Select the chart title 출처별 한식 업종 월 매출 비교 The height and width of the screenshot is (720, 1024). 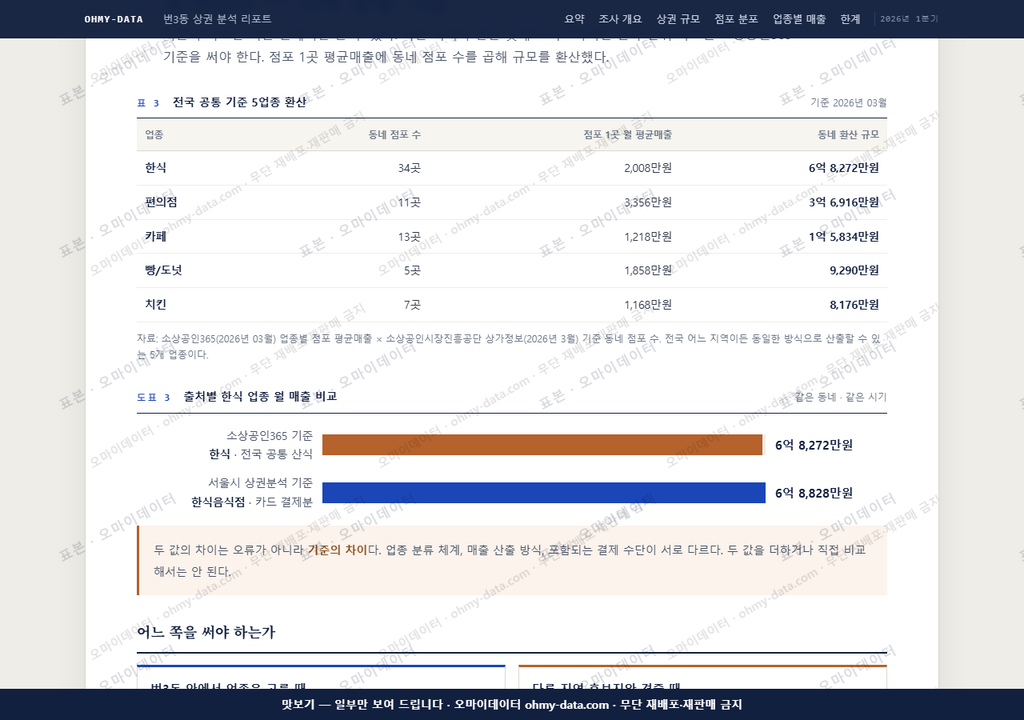click(260, 397)
